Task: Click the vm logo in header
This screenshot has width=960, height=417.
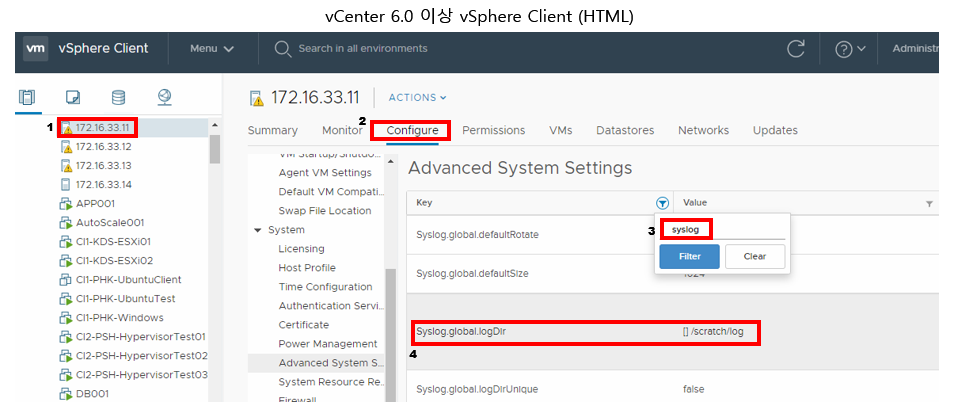Action: point(36,48)
